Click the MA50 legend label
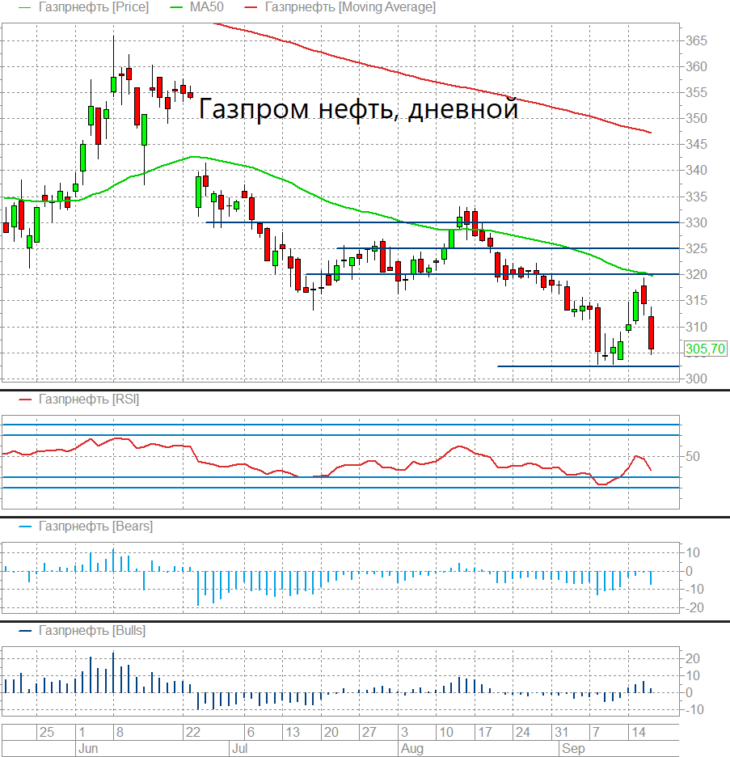Viewport: 730px width, 757px height. (x=207, y=7)
